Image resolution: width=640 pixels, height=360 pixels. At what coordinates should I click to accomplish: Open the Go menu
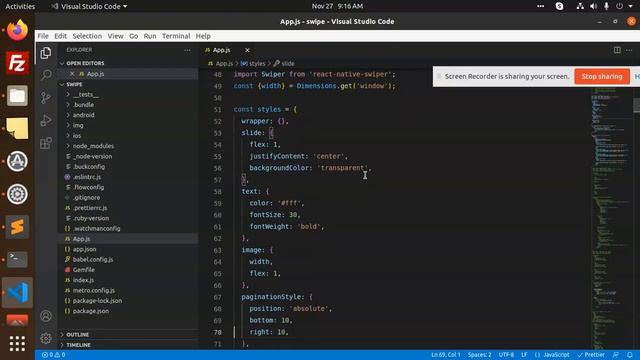133,36
